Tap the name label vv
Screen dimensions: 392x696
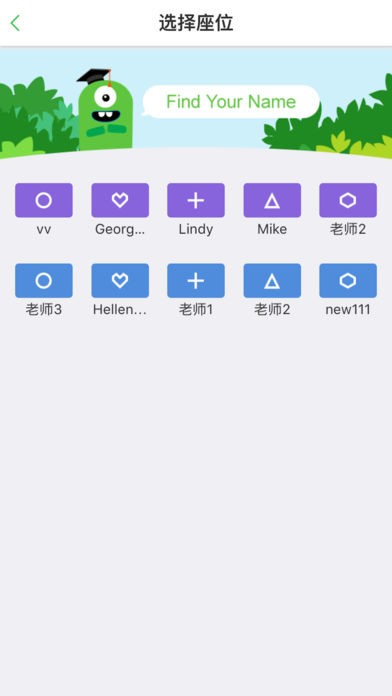44,230
